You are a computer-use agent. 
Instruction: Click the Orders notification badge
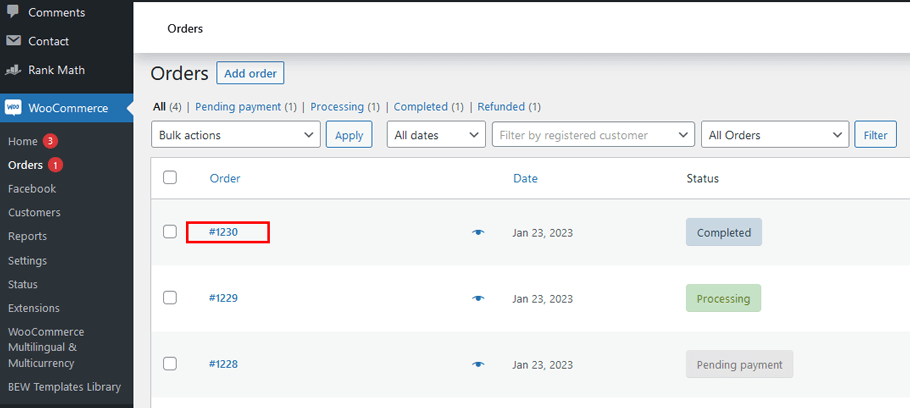[56, 165]
